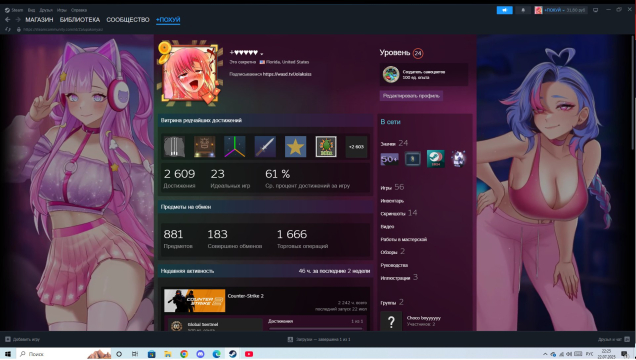This screenshot has height=360, width=636.
Task: Click the page reload icon
Action: (7, 29)
